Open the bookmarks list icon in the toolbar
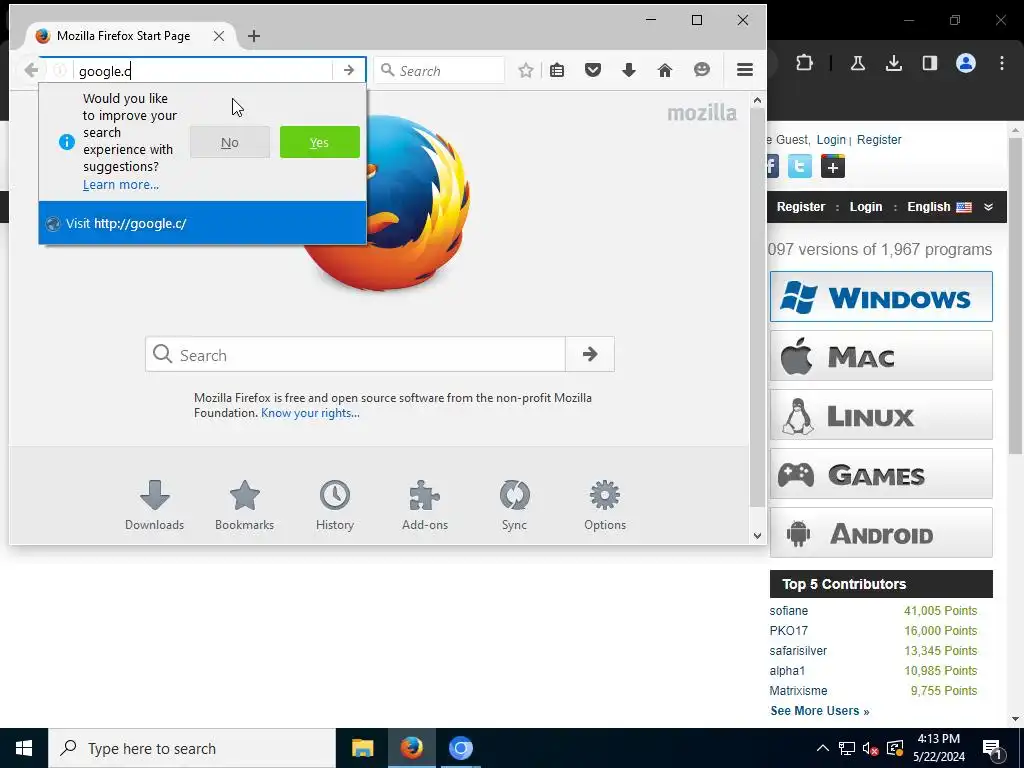 (557, 70)
